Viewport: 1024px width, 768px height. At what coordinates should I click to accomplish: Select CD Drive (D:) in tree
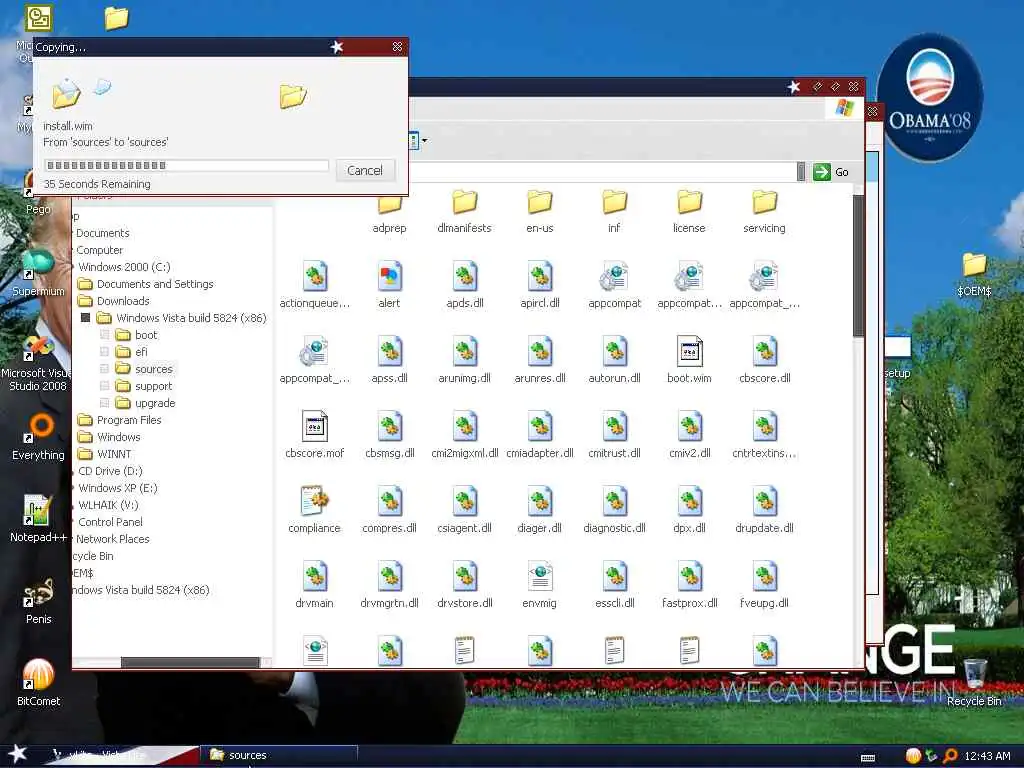click(x=110, y=471)
